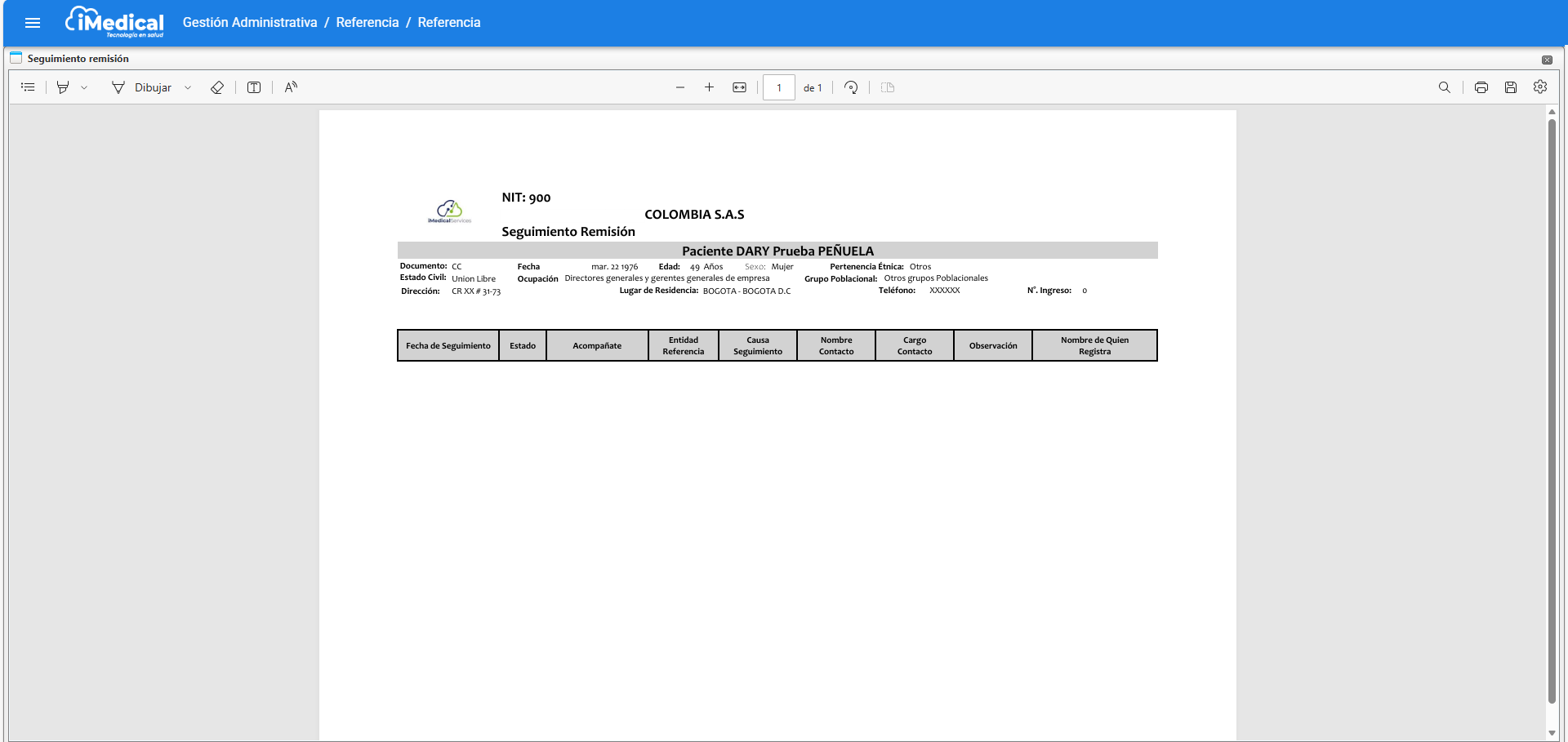Close the Seguimiento remisión window

click(x=1547, y=60)
